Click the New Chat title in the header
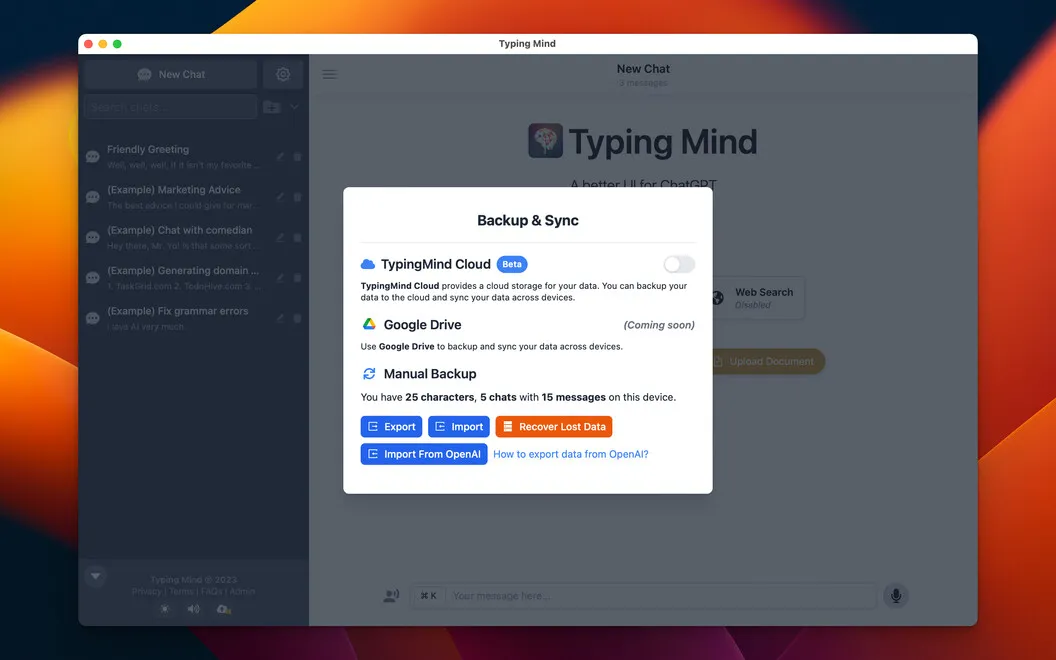Screen dimensions: 1056x660 pos(643,69)
